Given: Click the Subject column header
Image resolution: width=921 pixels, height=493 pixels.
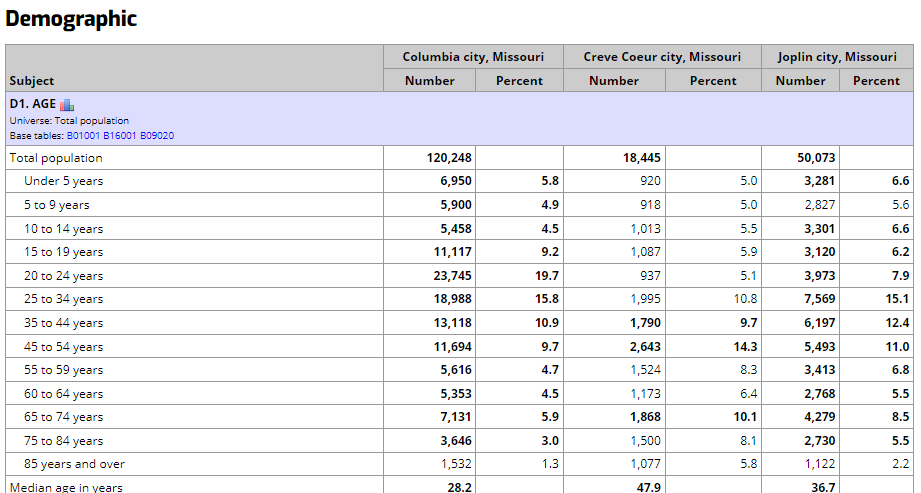Looking at the screenshot, I should pyautogui.click(x=32, y=81).
